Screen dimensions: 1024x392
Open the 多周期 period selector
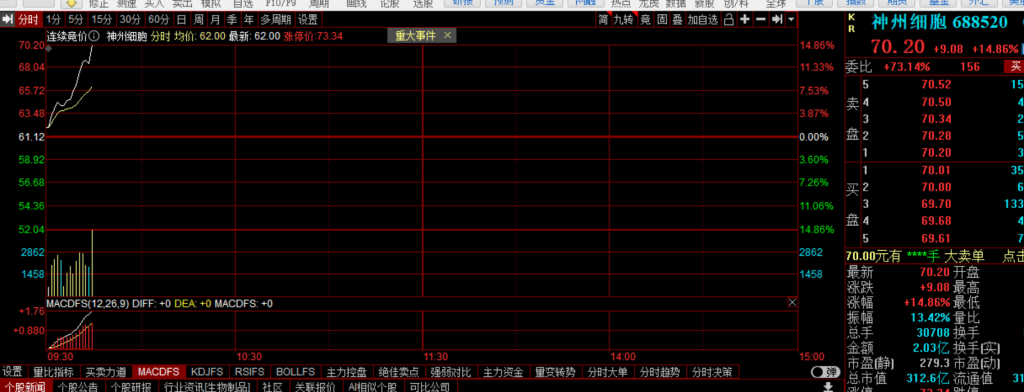276,20
